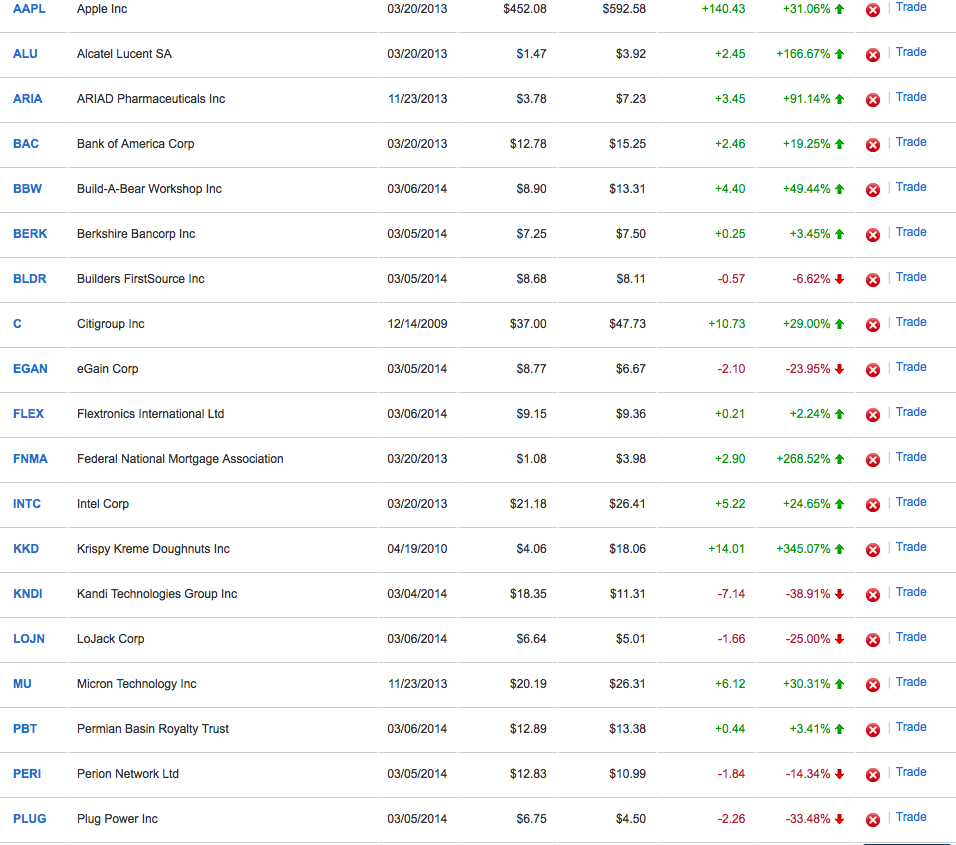Screen dimensions: 956x845
Task: Open the FNMA ticker link
Action: (x=30, y=459)
